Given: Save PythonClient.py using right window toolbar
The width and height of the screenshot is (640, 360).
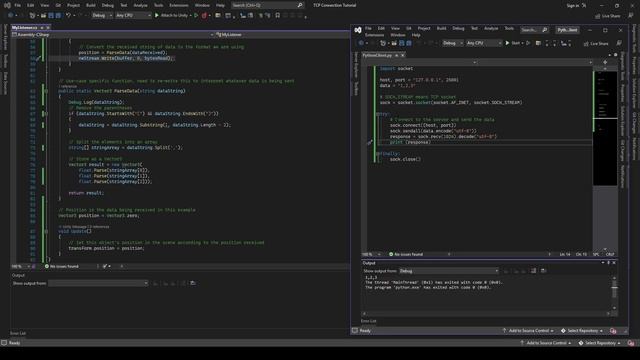Looking at the screenshot, I should coord(402,43).
